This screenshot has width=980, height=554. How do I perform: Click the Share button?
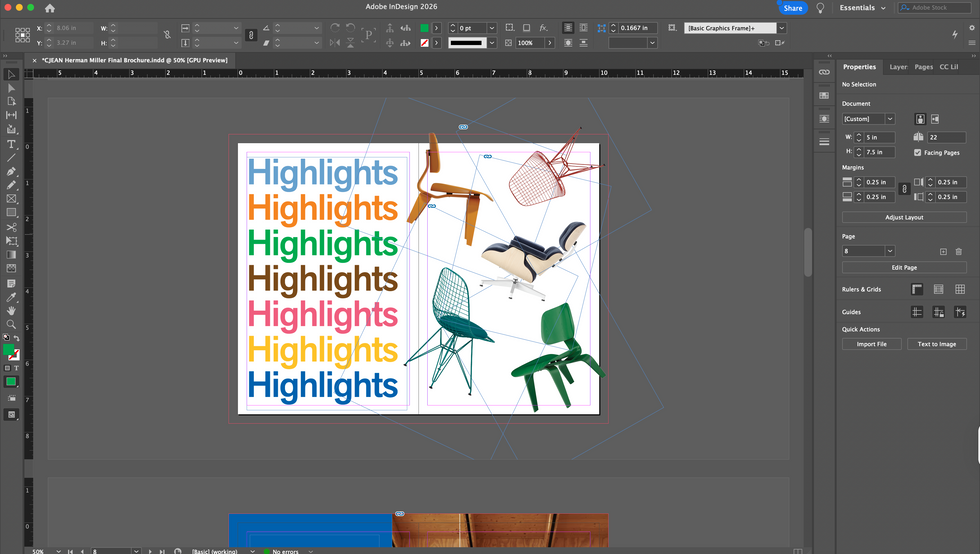[792, 8]
